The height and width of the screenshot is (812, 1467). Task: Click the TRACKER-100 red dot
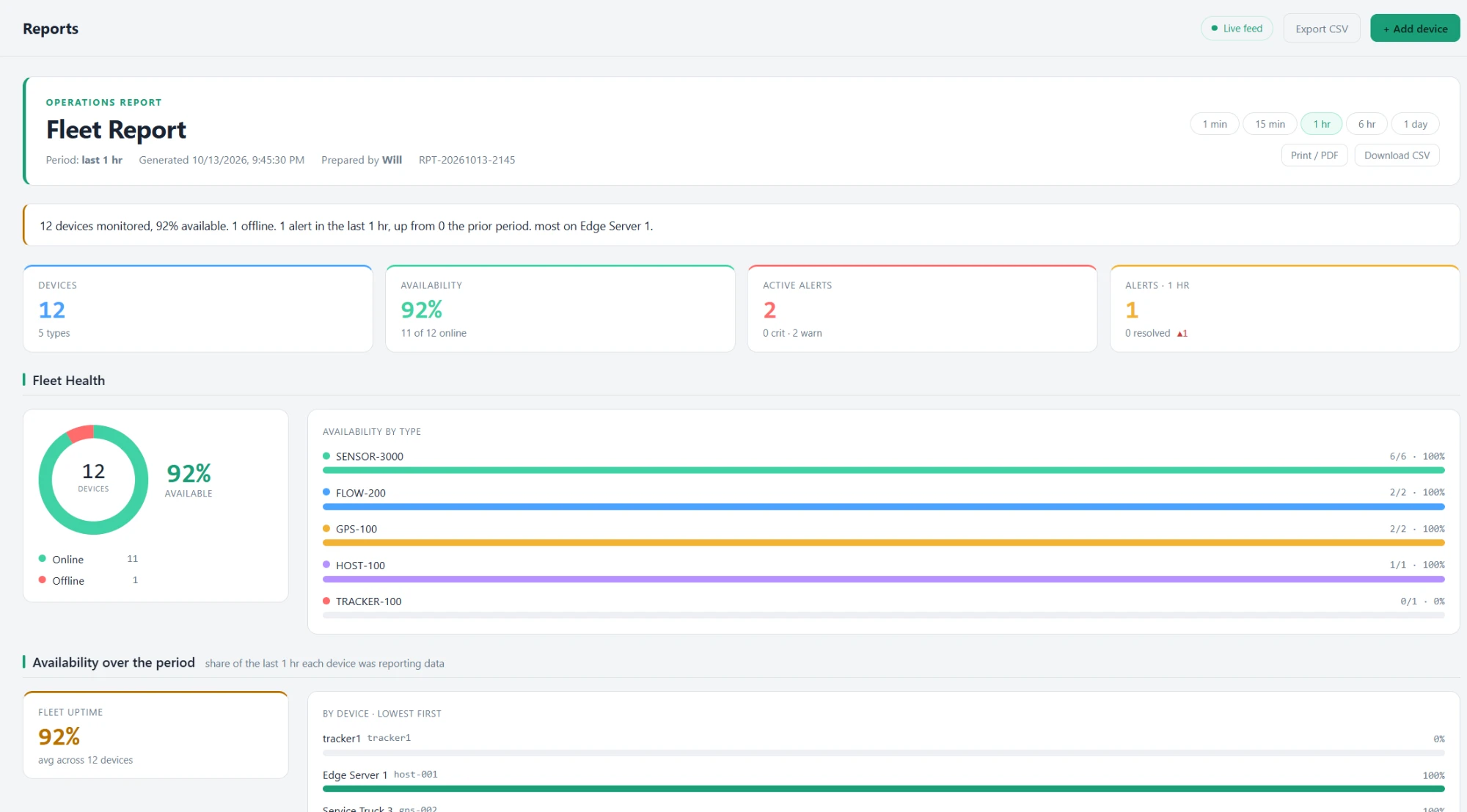tap(326, 601)
